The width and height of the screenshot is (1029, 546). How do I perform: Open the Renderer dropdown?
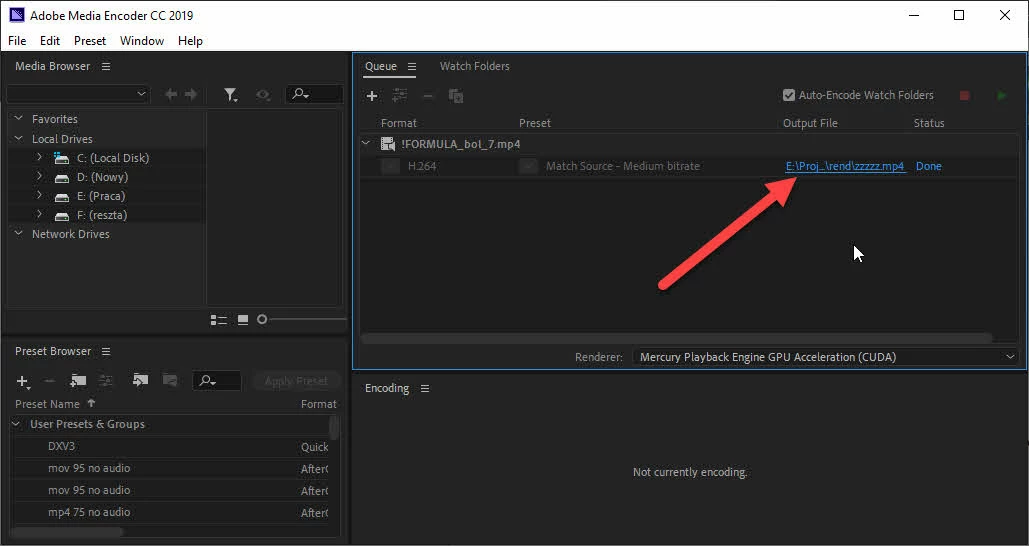[825, 357]
